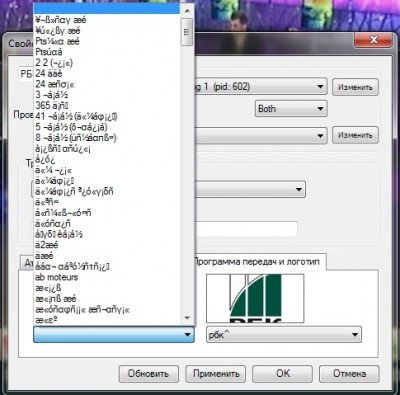The height and width of the screenshot is (395, 400).
Task: Click the list scrollbar thumb
Action: pos(187,32)
